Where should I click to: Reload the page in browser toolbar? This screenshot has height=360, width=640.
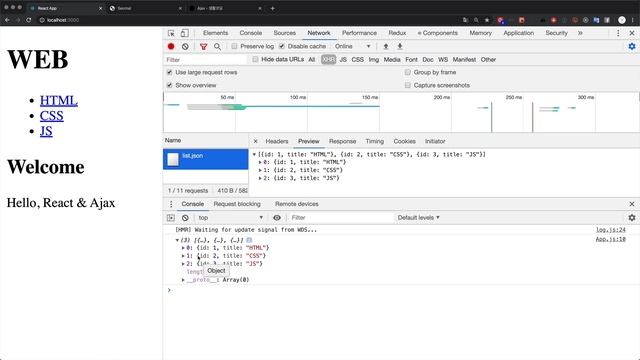coord(29,20)
